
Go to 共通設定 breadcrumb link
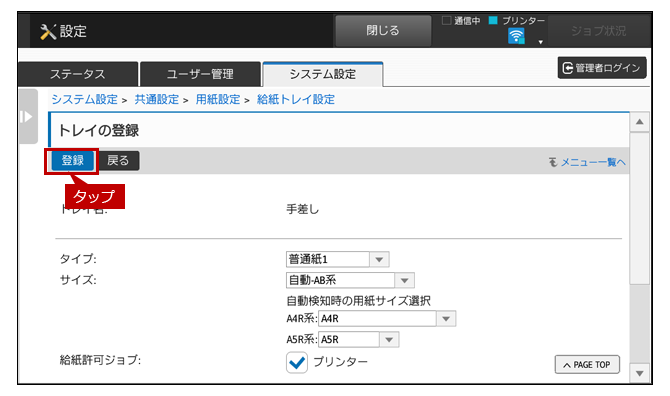coord(157,100)
